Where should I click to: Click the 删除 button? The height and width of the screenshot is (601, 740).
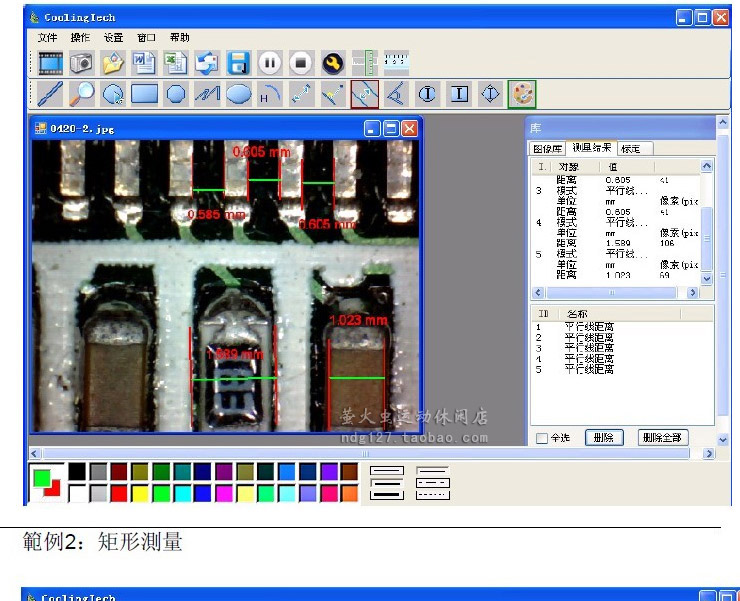point(603,438)
